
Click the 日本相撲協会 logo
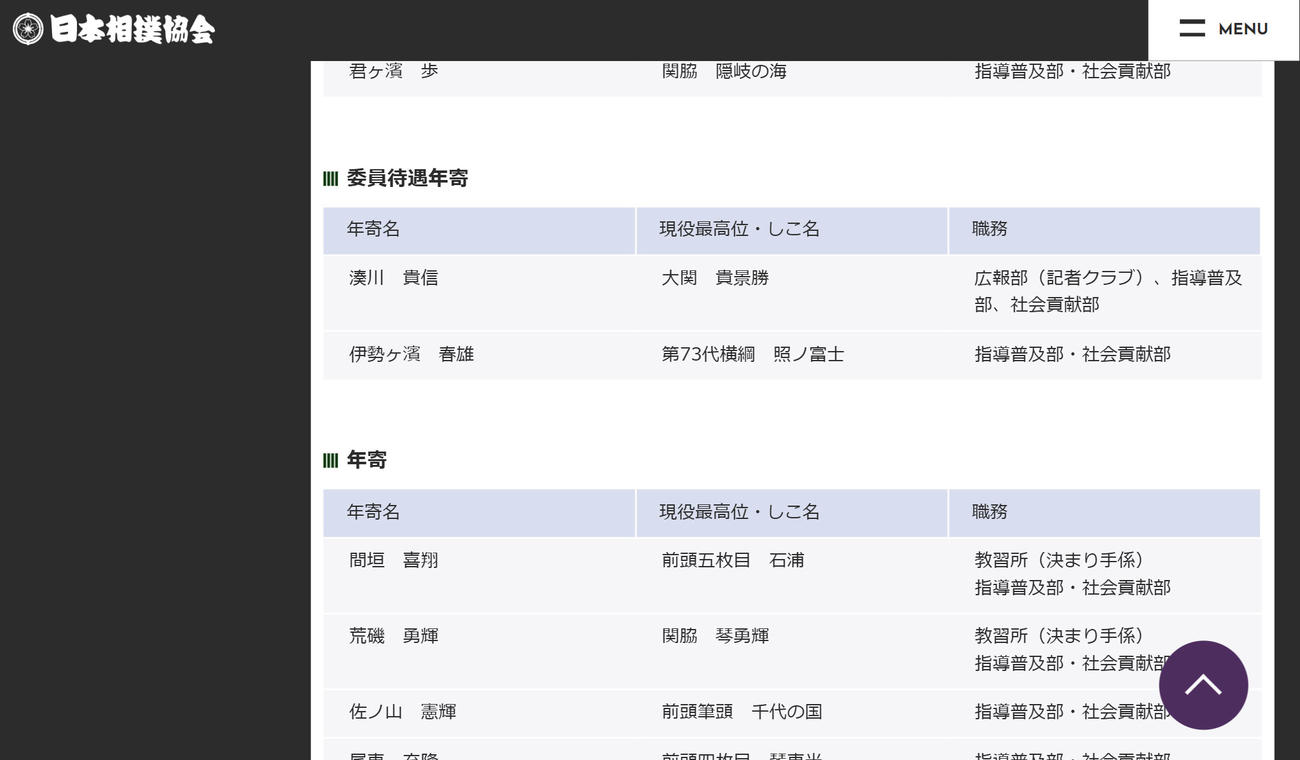[114, 29]
